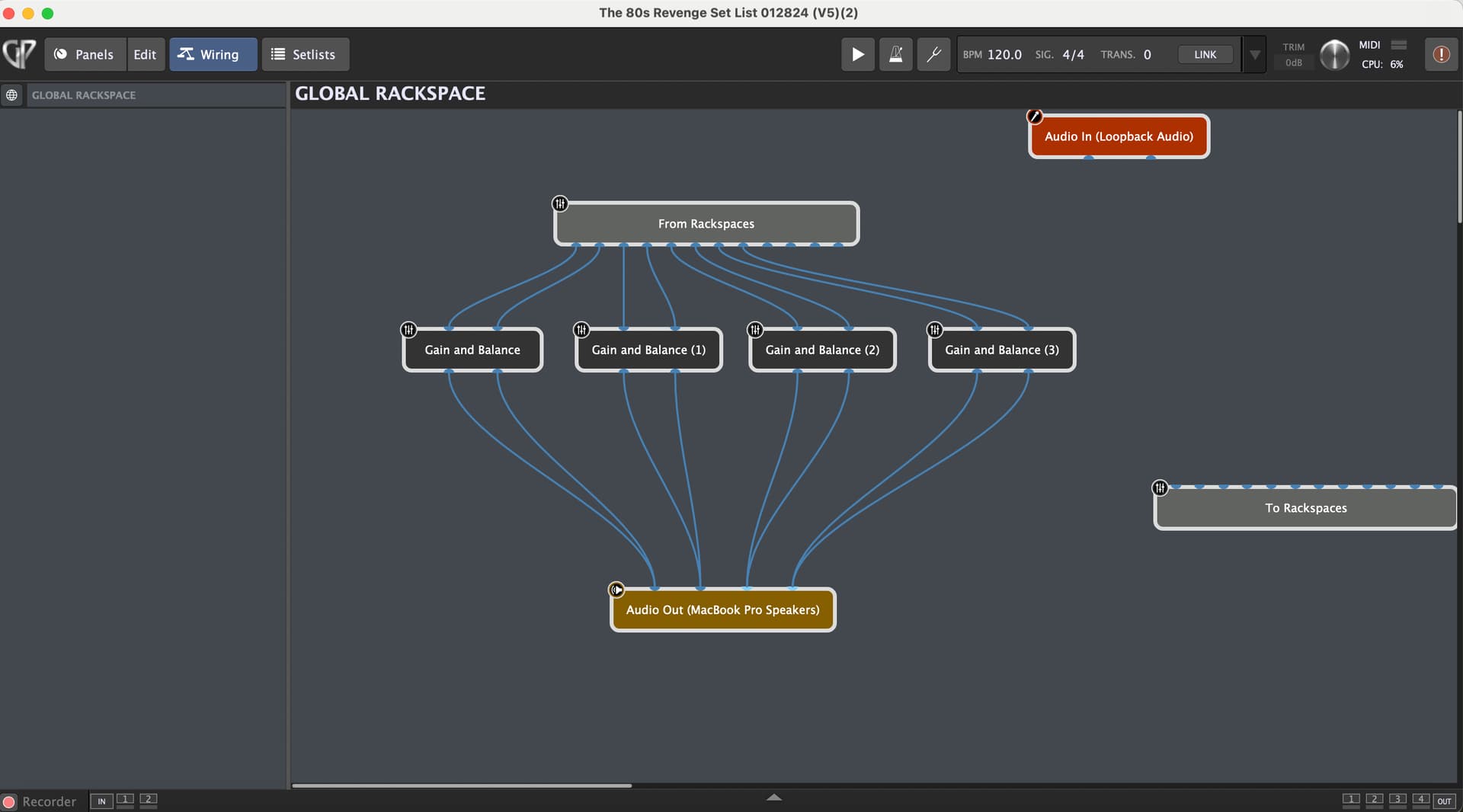Viewport: 1463px width, 812px height.
Task: Toggle the metronome icon
Action: (x=895, y=54)
